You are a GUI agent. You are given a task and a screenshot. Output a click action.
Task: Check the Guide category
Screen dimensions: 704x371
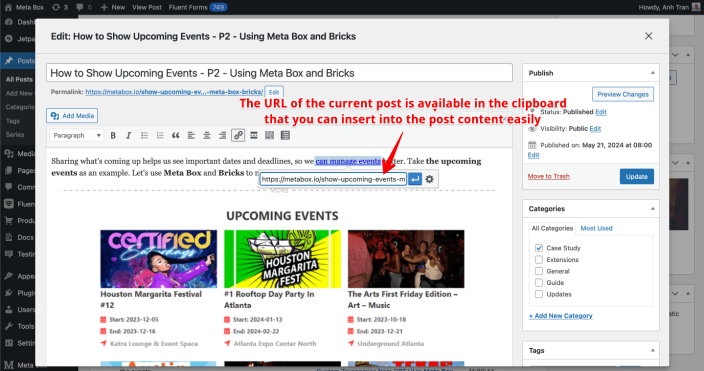pyautogui.click(x=539, y=283)
